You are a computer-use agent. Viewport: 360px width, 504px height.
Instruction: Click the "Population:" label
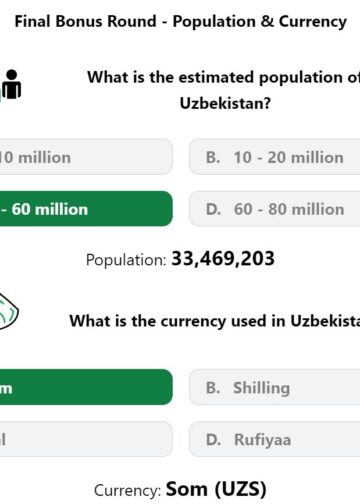click(x=126, y=260)
